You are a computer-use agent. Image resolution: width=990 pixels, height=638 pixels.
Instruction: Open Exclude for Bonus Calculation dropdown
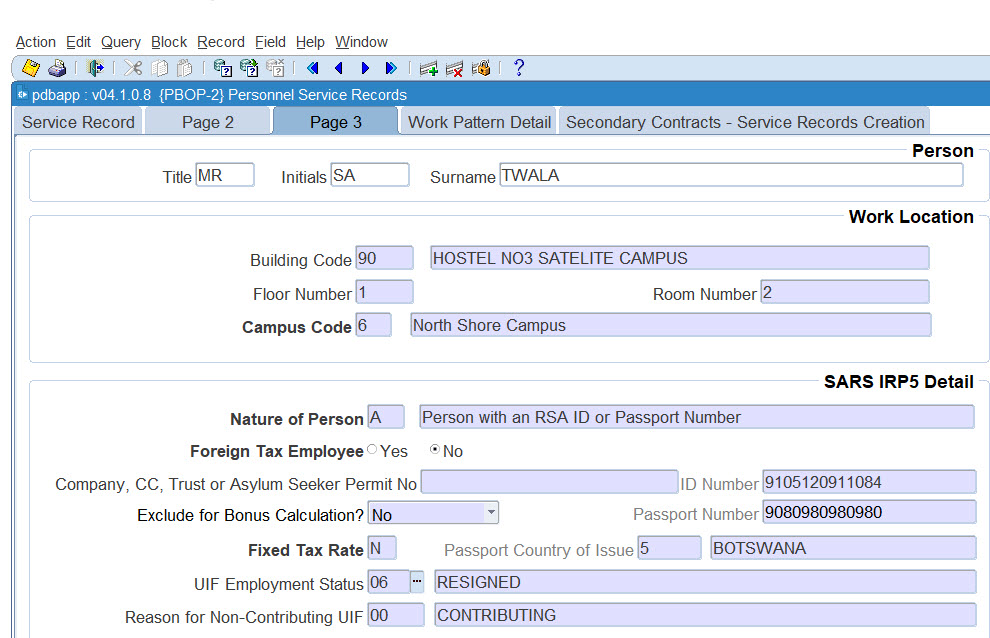click(x=490, y=514)
